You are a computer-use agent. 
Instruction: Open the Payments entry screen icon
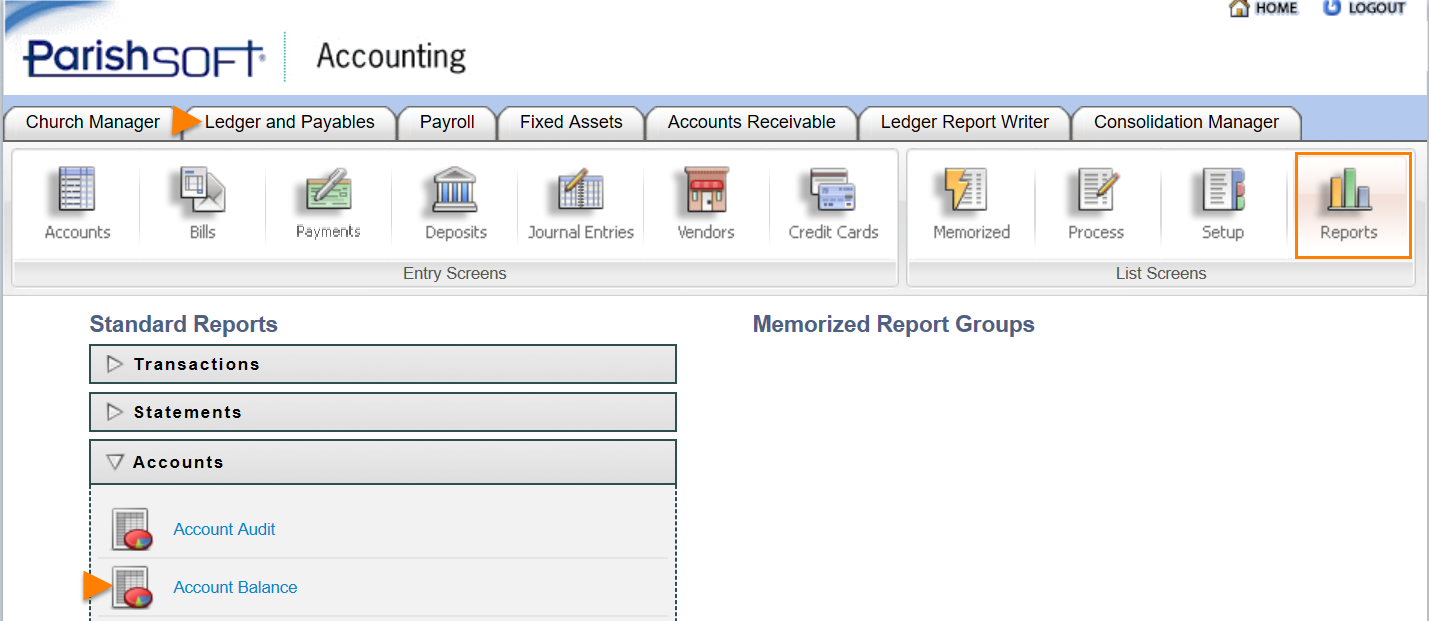pyautogui.click(x=327, y=190)
